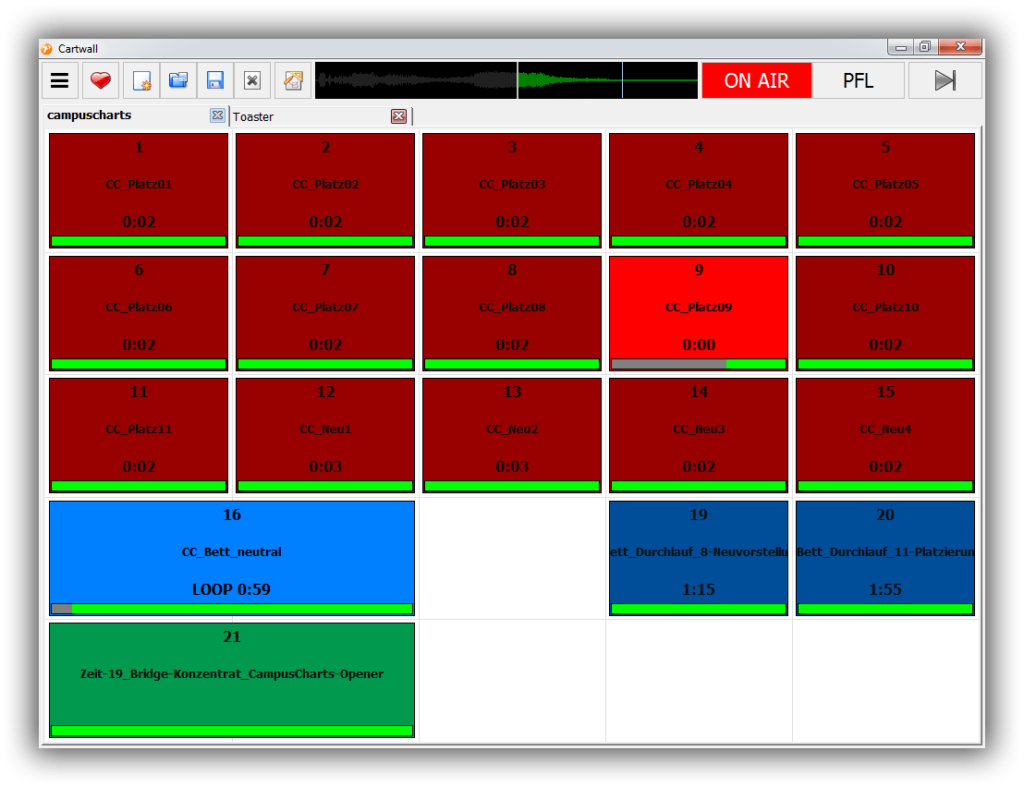Open the hamburger menu
1024x787 pixels.
coord(59,80)
